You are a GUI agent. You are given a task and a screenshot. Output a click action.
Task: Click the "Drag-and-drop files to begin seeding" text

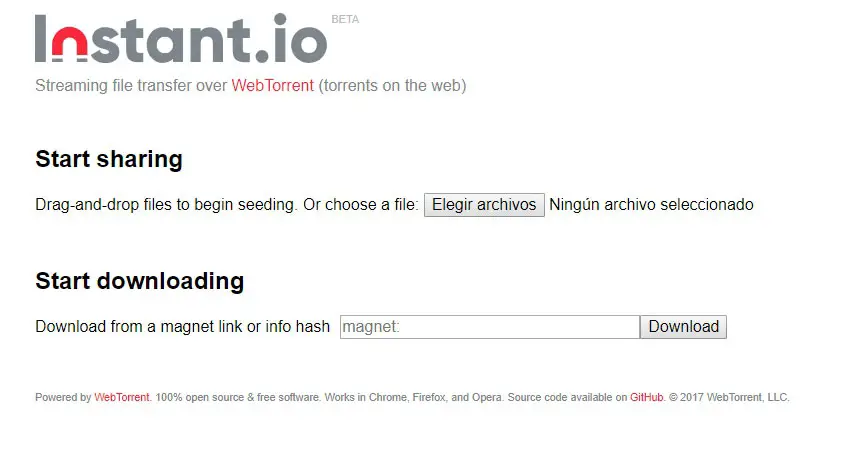click(x=165, y=205)
